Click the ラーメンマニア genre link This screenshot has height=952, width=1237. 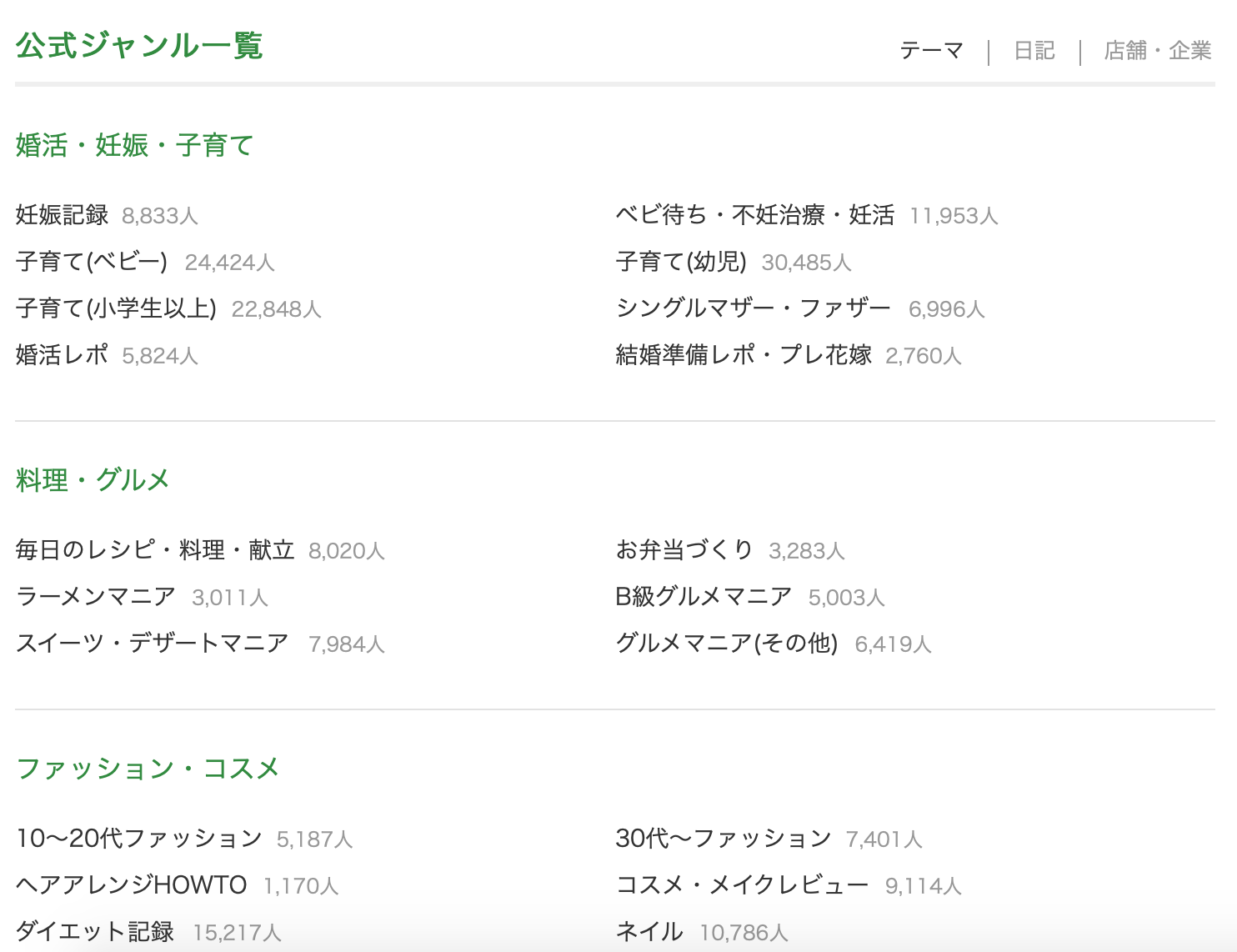[96, 597]
